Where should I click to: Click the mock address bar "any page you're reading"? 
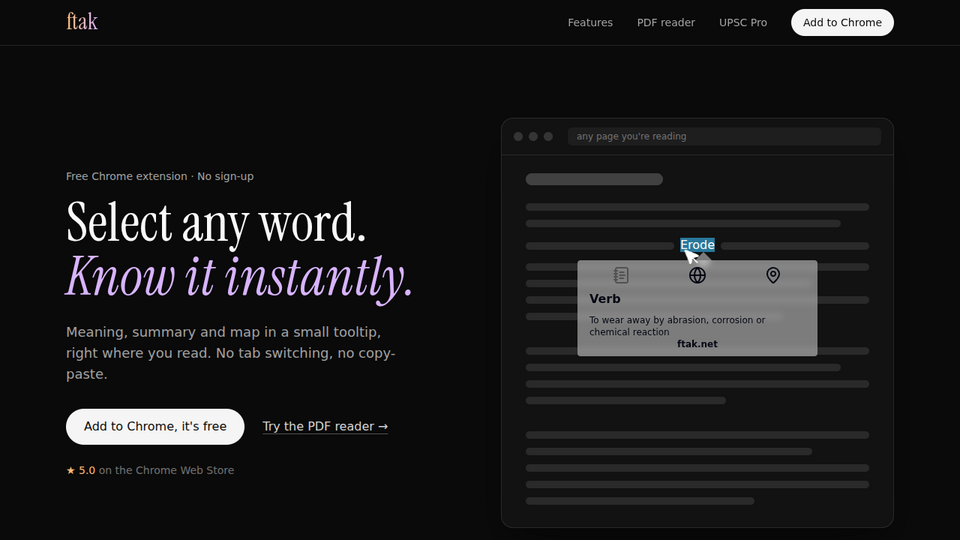tap(724, 137)
